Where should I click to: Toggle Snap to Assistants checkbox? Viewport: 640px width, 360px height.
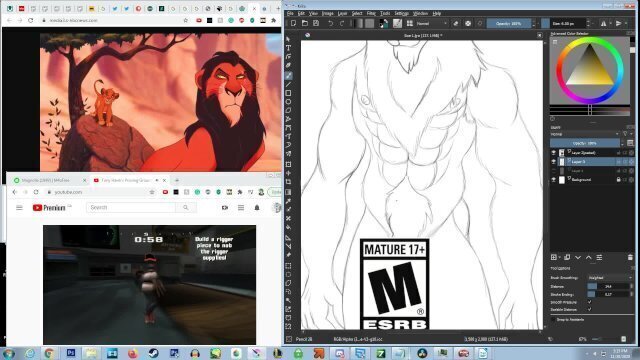[x=553, y=320]
